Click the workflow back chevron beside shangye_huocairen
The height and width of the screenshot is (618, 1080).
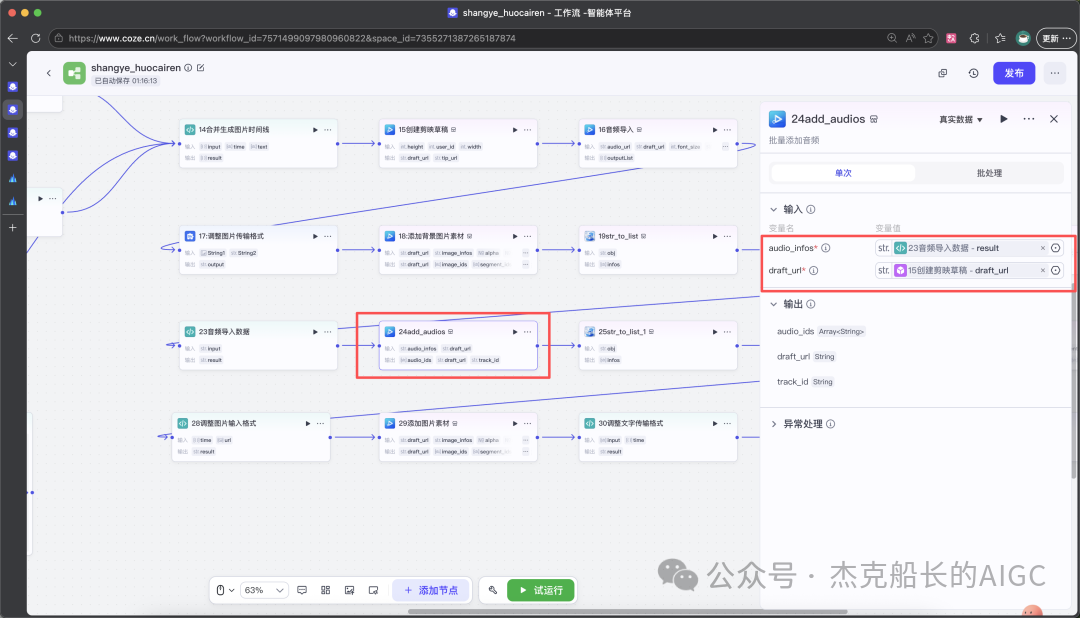point(48,72)
